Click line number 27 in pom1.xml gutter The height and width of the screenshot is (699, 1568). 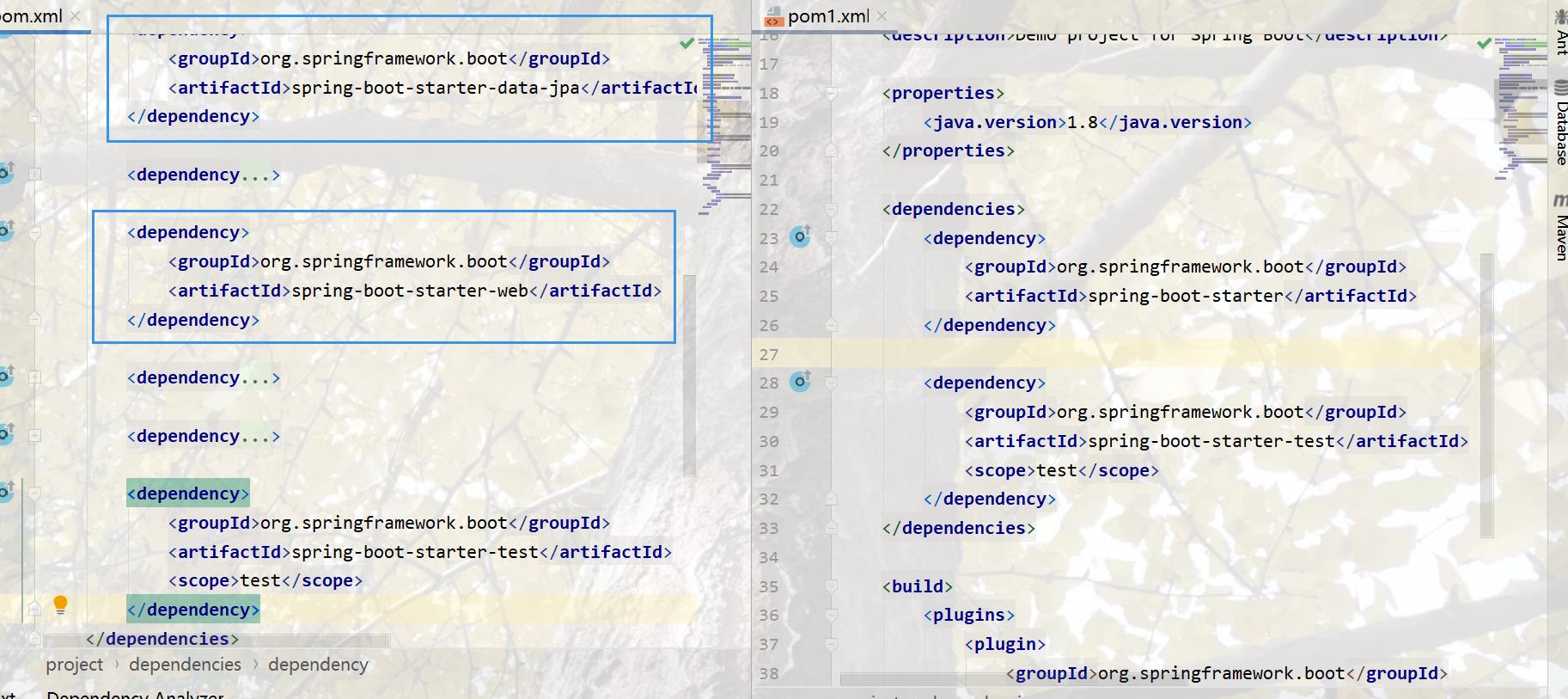click(769, 354)
